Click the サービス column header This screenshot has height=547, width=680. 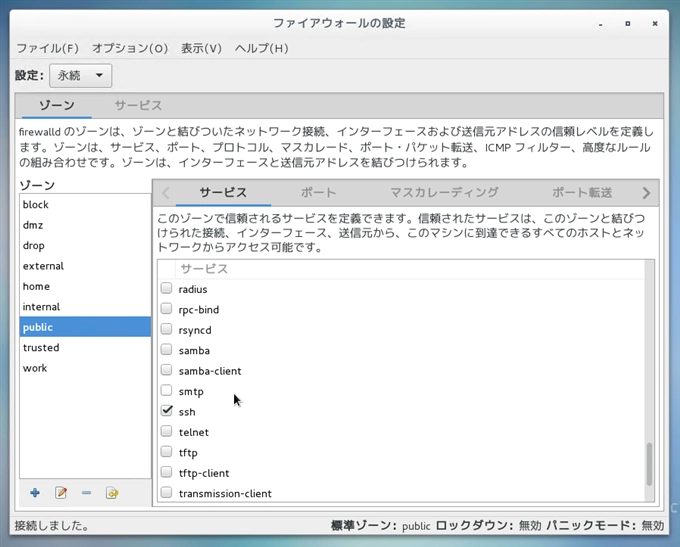410,269
